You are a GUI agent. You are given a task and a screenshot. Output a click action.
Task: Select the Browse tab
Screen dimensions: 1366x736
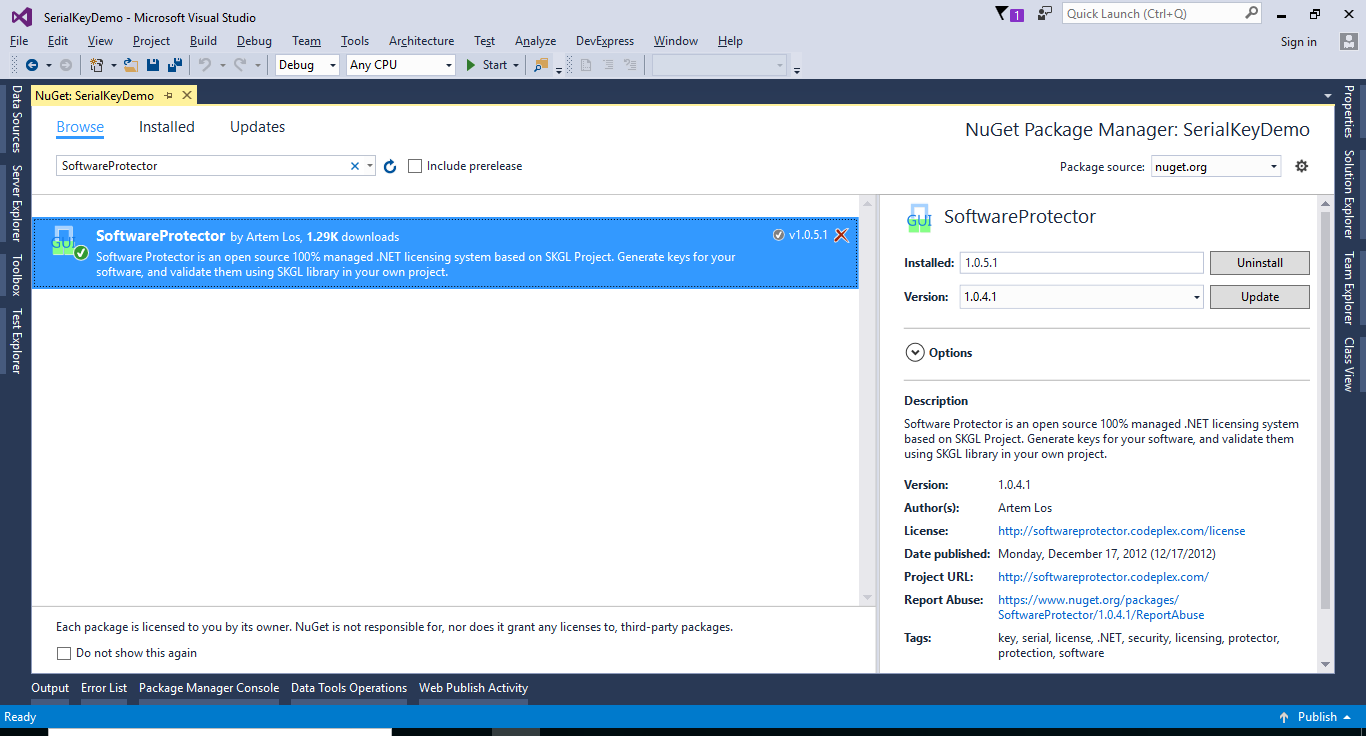pyautogui.click(x=80, y=127)
